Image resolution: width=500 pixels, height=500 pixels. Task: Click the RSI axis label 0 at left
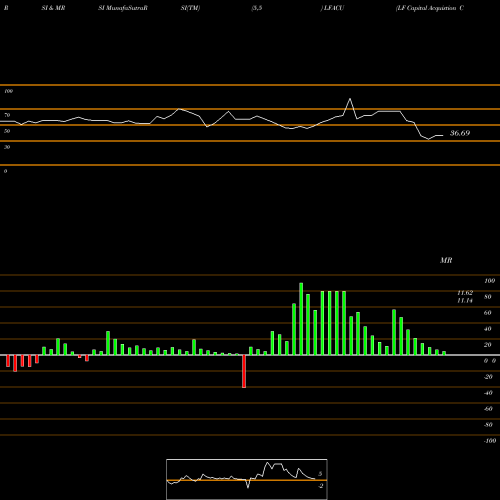pyautogui.click(x=5, y=171)
